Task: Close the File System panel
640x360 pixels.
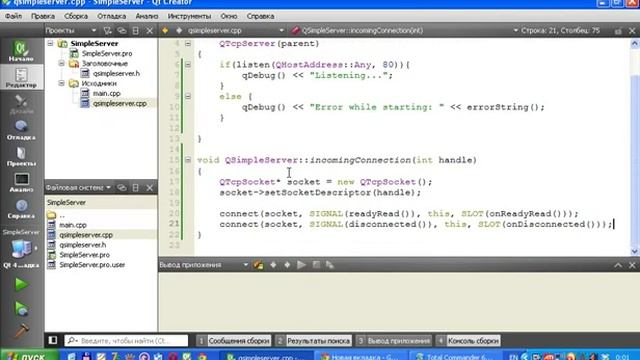Action: coord(150,188)
